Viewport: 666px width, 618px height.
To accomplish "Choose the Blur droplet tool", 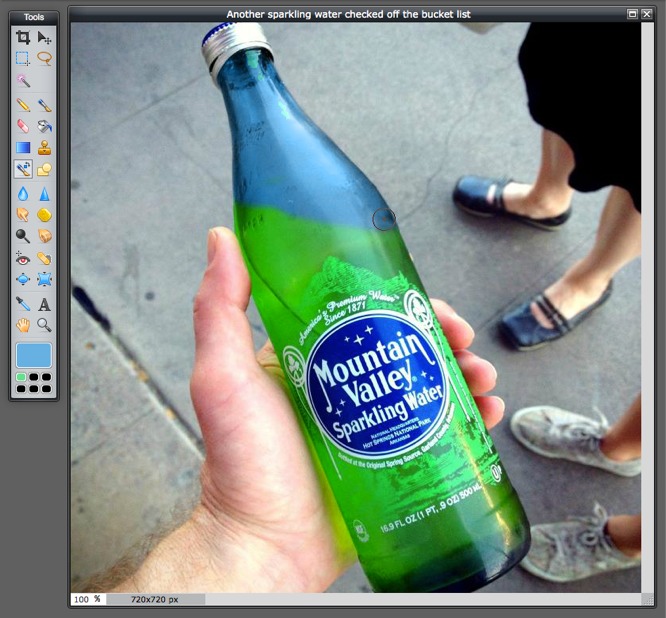I will coord(23,194).
